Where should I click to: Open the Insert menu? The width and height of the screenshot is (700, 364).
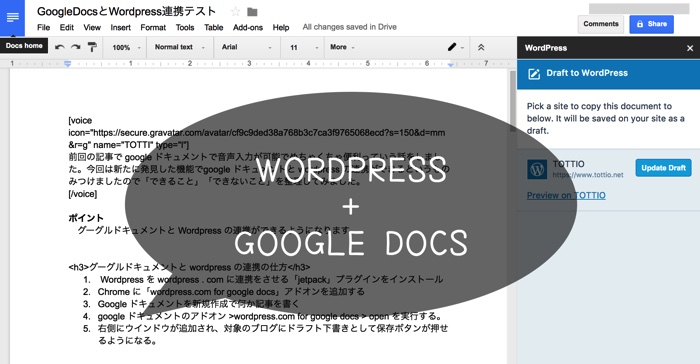(x=121, y=27)
